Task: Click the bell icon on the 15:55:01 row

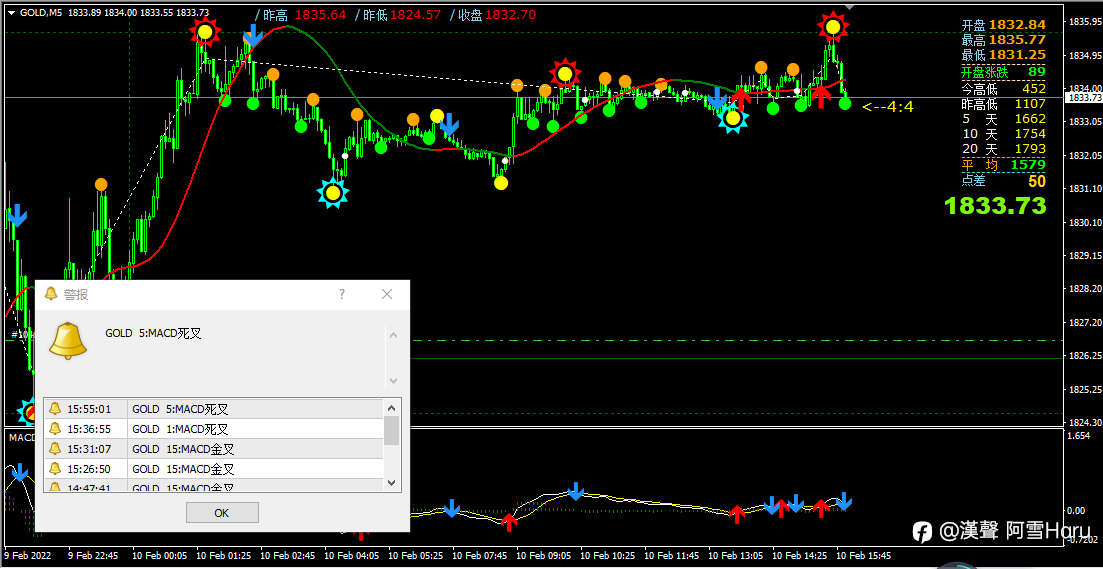Action: coord(56,409)
